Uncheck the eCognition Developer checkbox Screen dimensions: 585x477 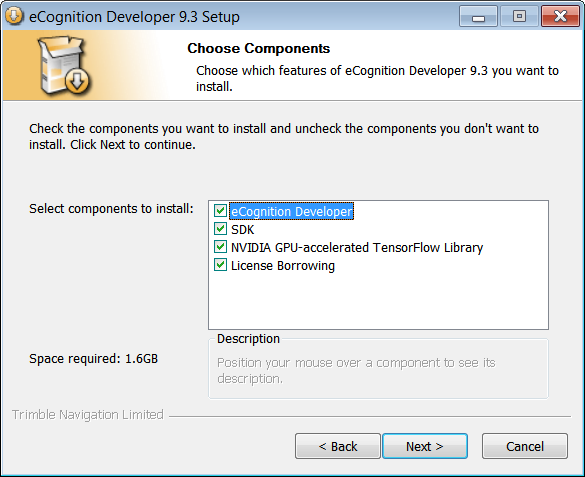220,211
